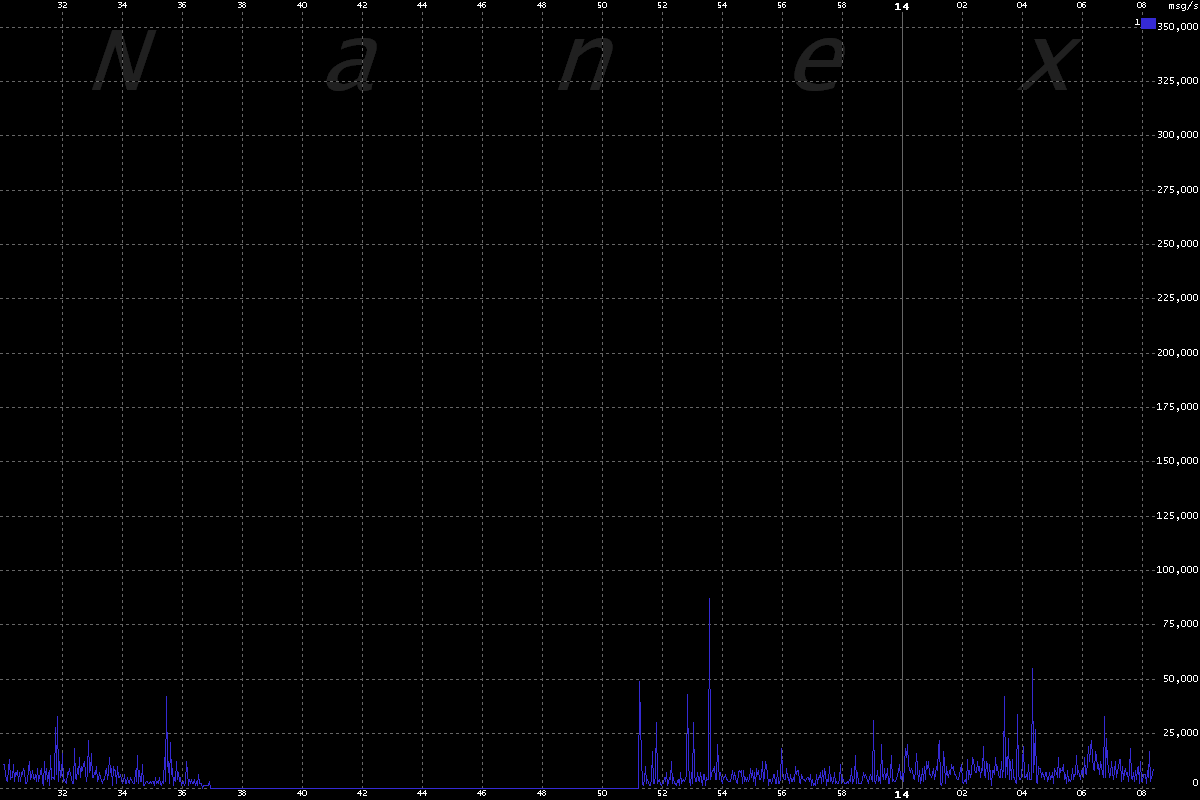Select the 100,000 y-axis label
The height and width of the screenshot is (800, 1200).
coord(1177,570)
